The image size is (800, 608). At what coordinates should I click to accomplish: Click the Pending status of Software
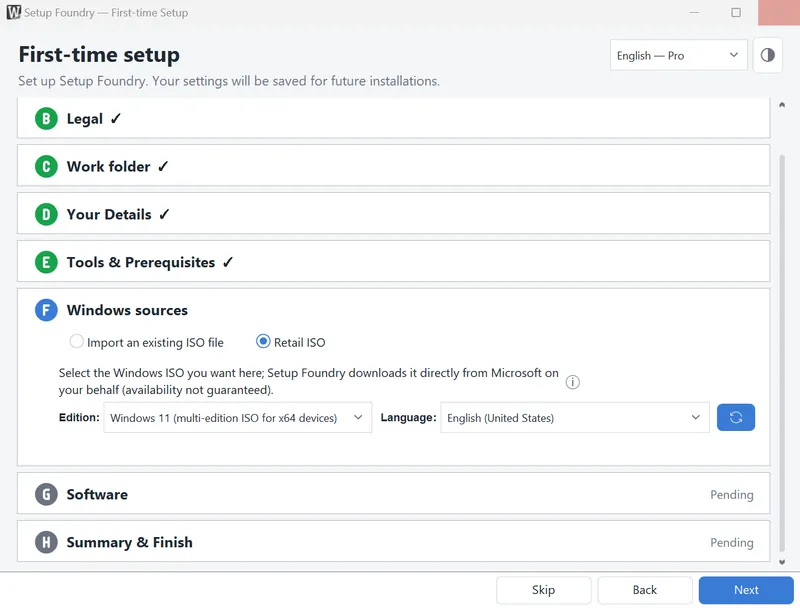[x=732, y=495]
